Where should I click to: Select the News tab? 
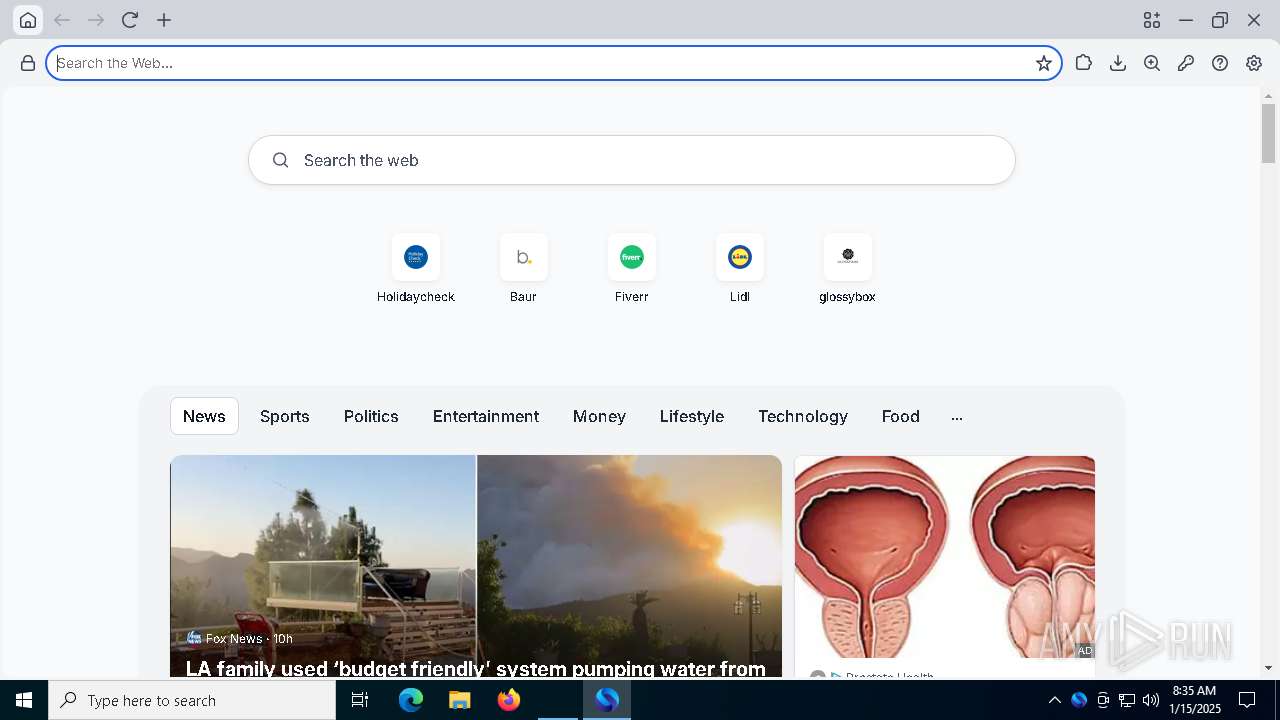(204, 416)
